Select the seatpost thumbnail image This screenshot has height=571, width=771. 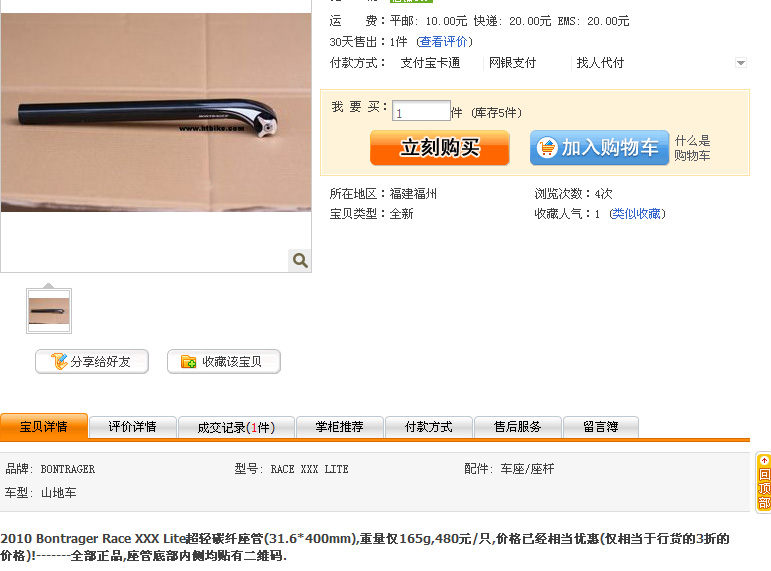pyautogui.click(x=49, y=311)
